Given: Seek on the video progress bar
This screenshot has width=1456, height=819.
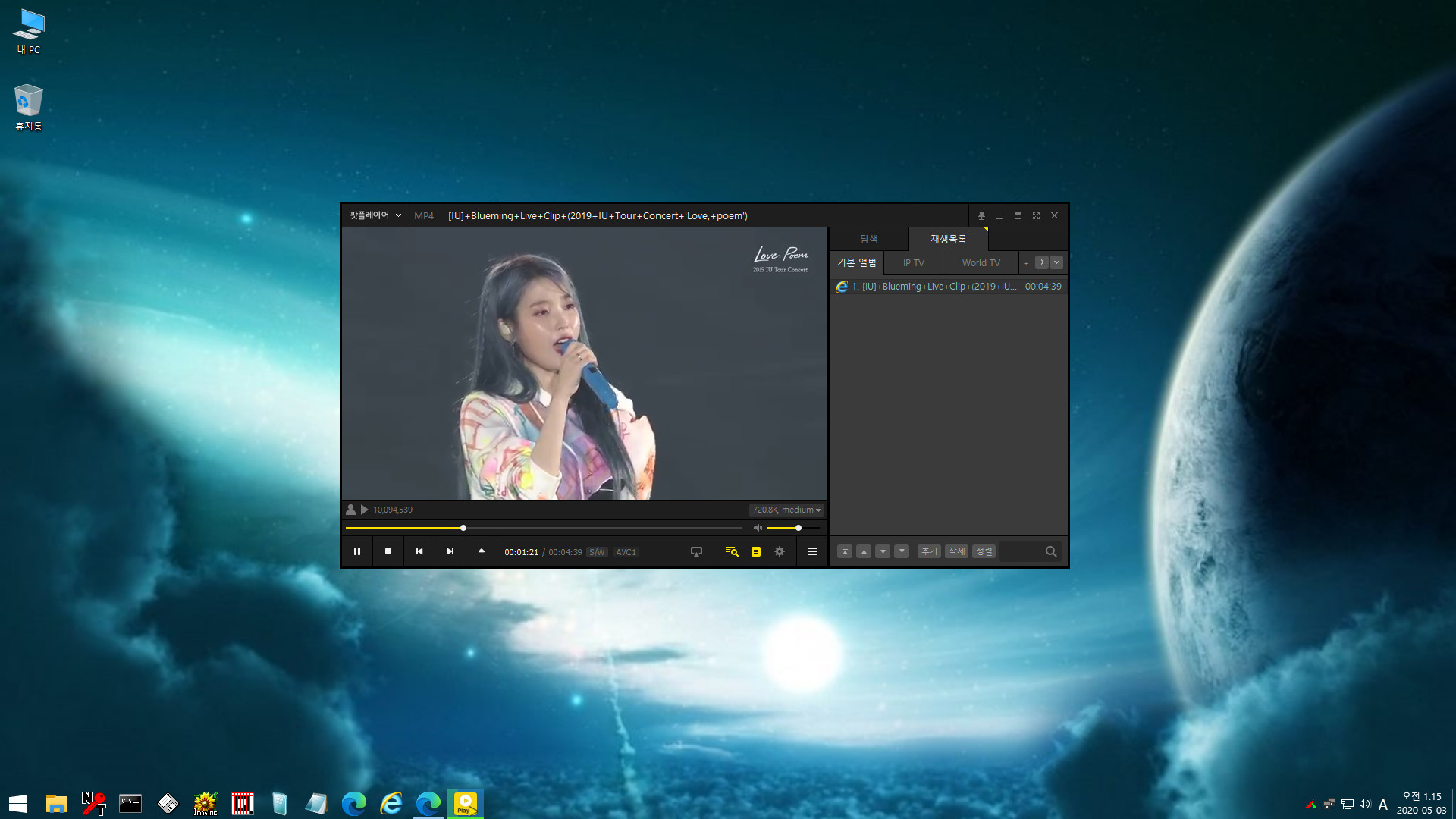Looking at the screenshot, I should click(x=544, y=528).
